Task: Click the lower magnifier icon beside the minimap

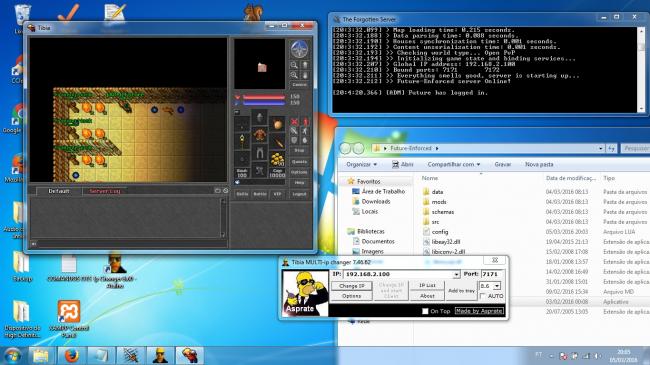Action: tap(294, 75)
